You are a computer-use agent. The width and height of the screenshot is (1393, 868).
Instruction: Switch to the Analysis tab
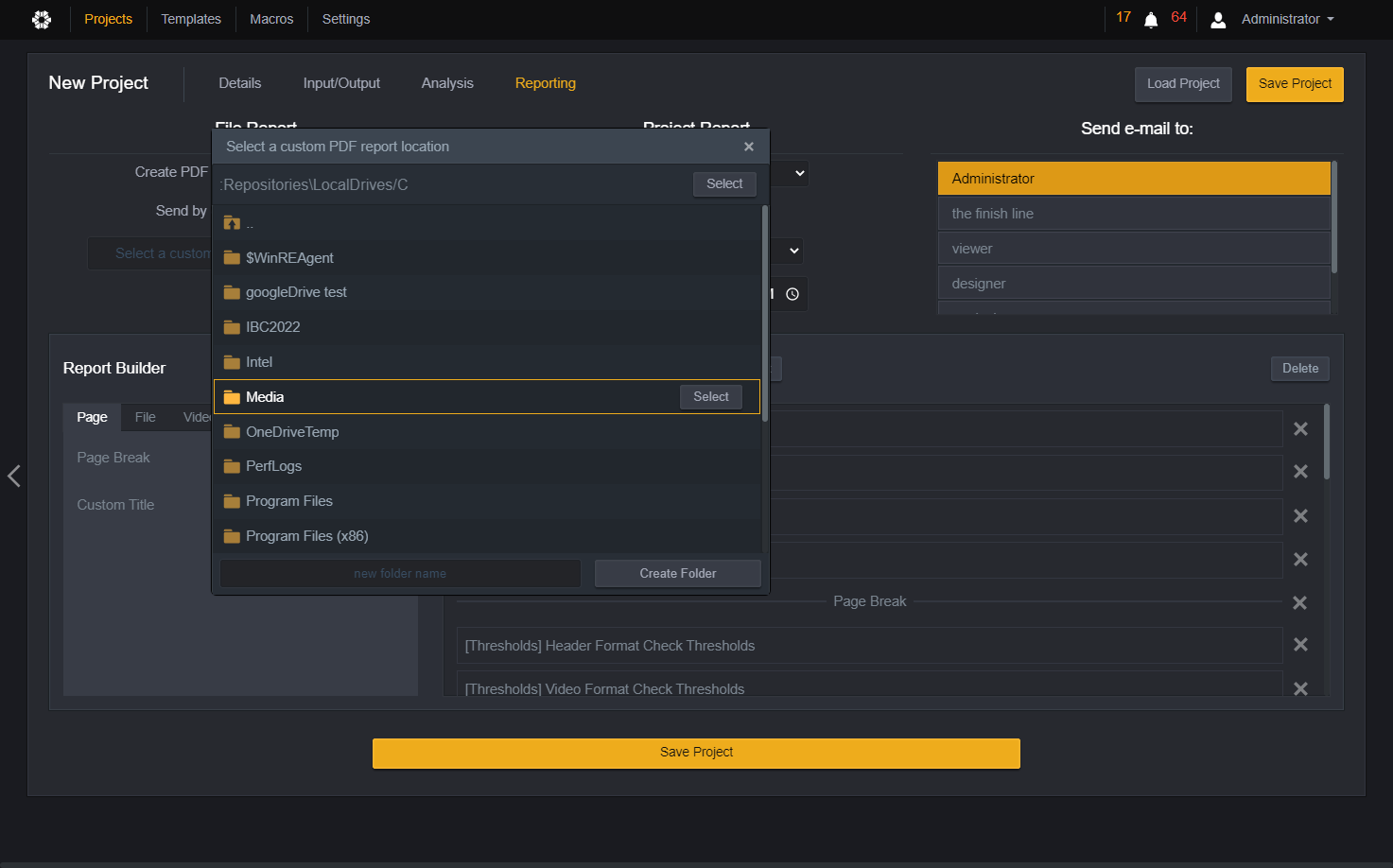tap(447, 83)
